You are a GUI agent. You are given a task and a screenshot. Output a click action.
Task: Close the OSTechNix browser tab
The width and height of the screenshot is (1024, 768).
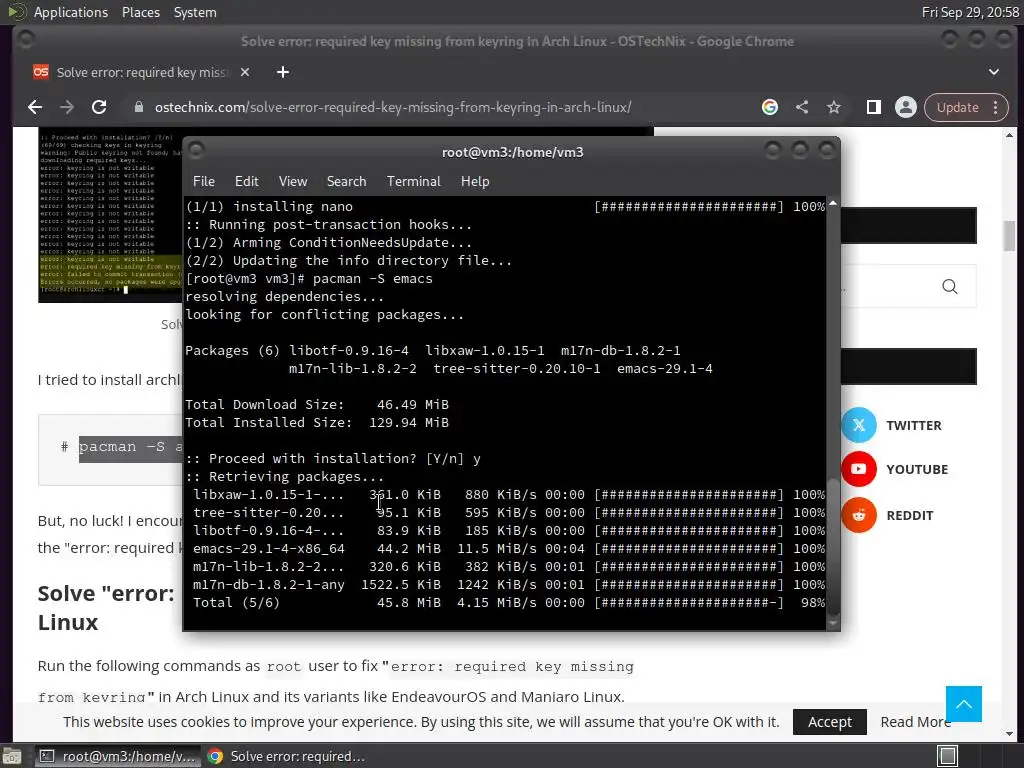245,72
